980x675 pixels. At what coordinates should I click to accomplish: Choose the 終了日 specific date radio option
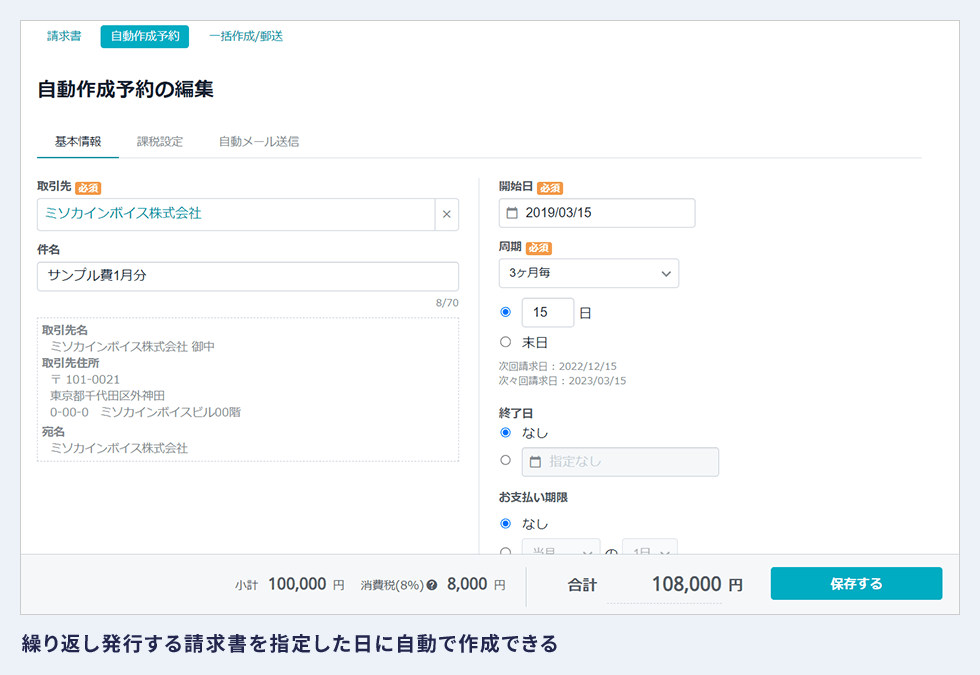(505, 461)
